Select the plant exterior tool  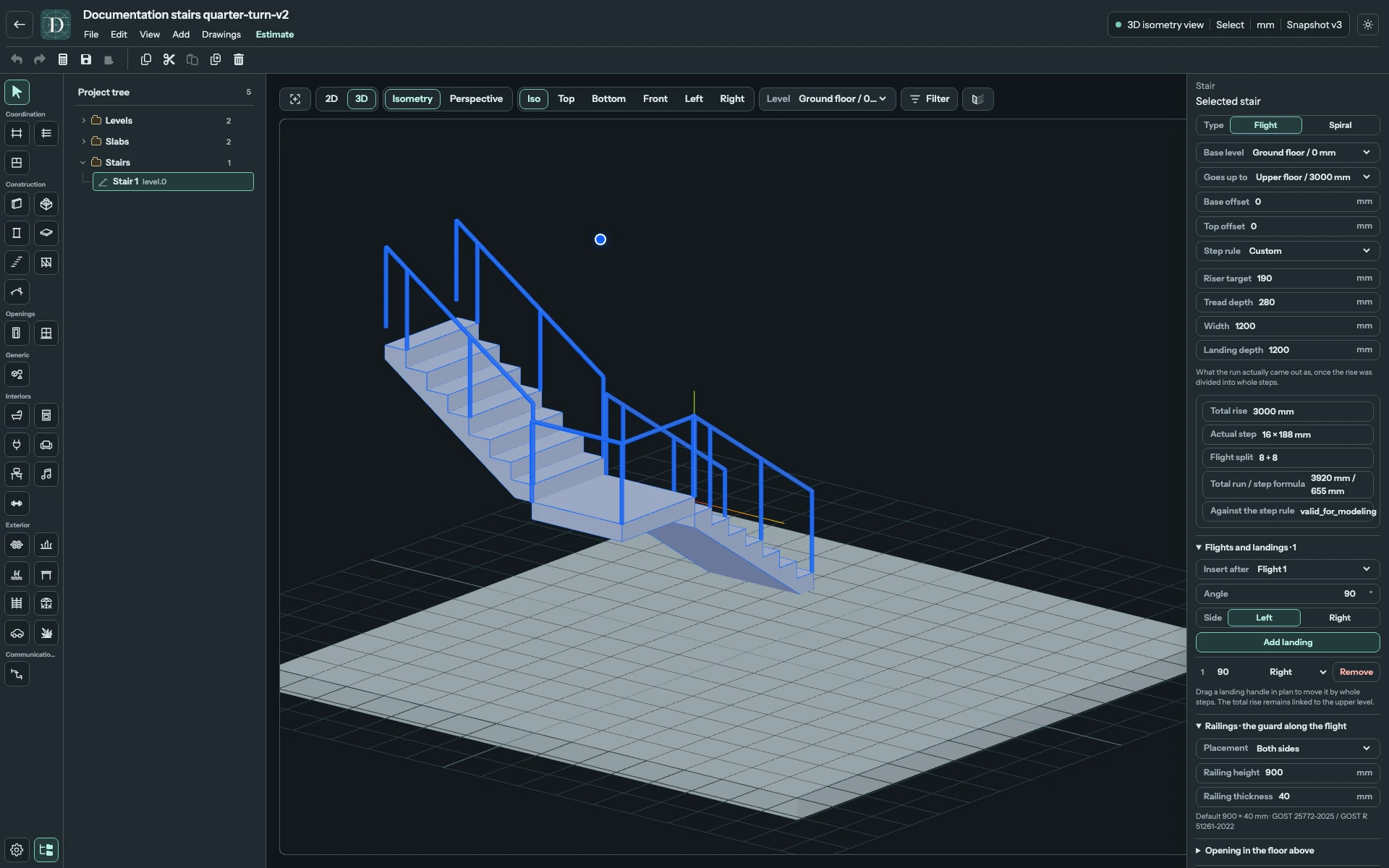(46, 633)
